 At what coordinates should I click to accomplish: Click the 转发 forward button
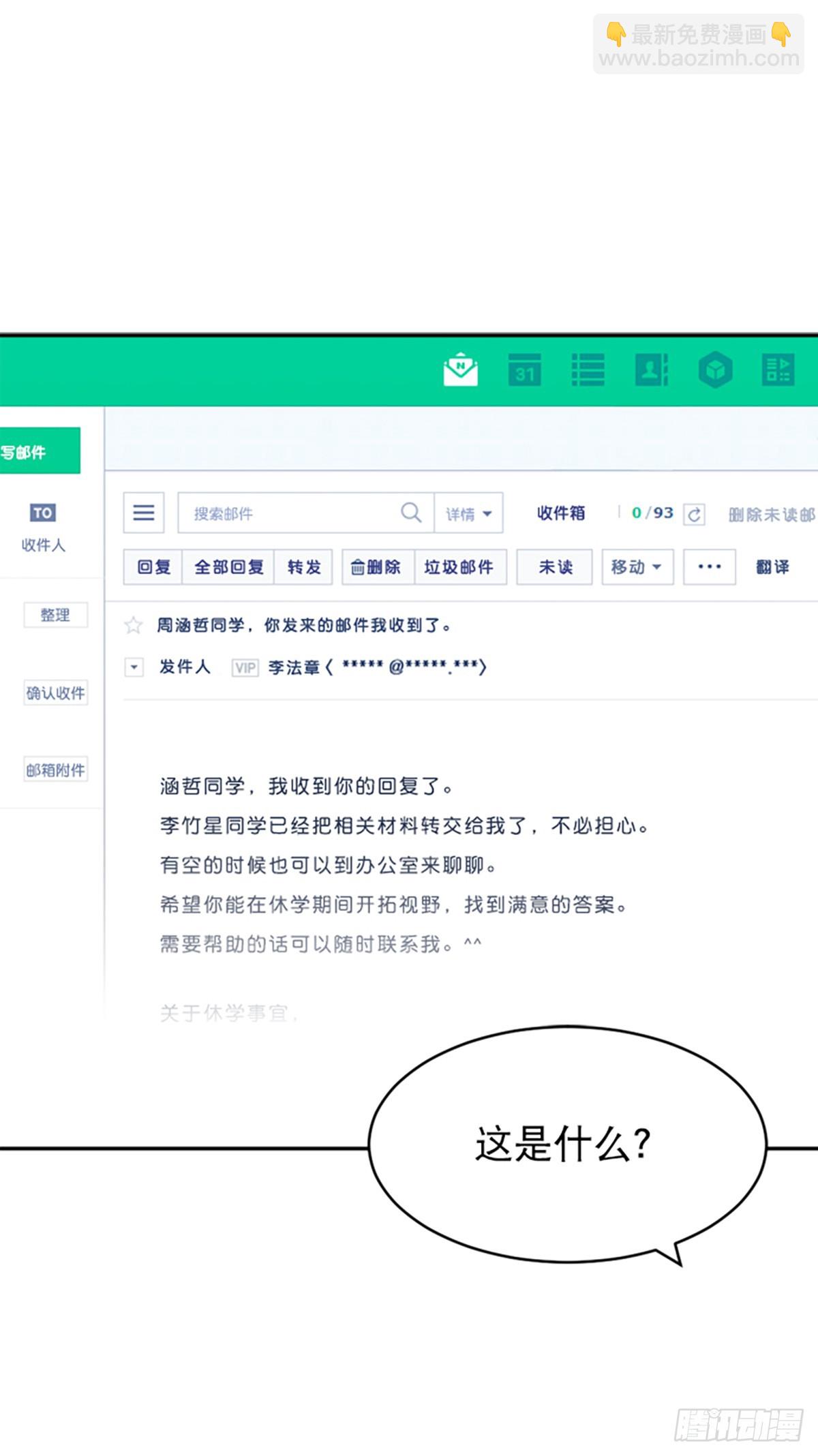click(303, 567)
